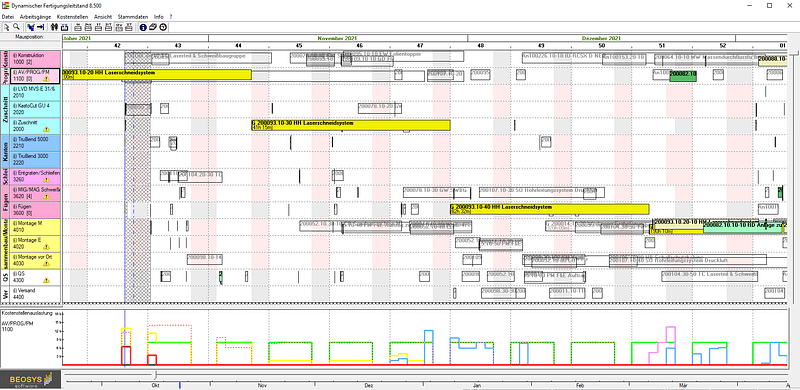Click Mär on the bottom overview timeline

click(684, 385)
